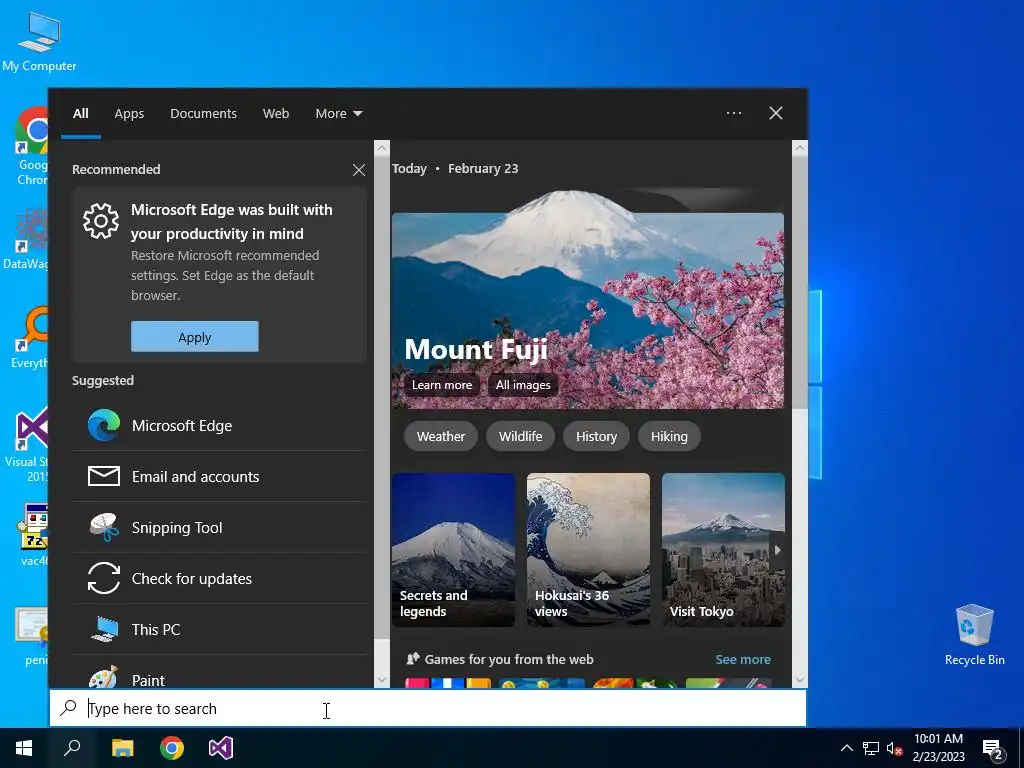Select the vac40 archive desktop icon
1024x768 pixels.
click(34, 534)
